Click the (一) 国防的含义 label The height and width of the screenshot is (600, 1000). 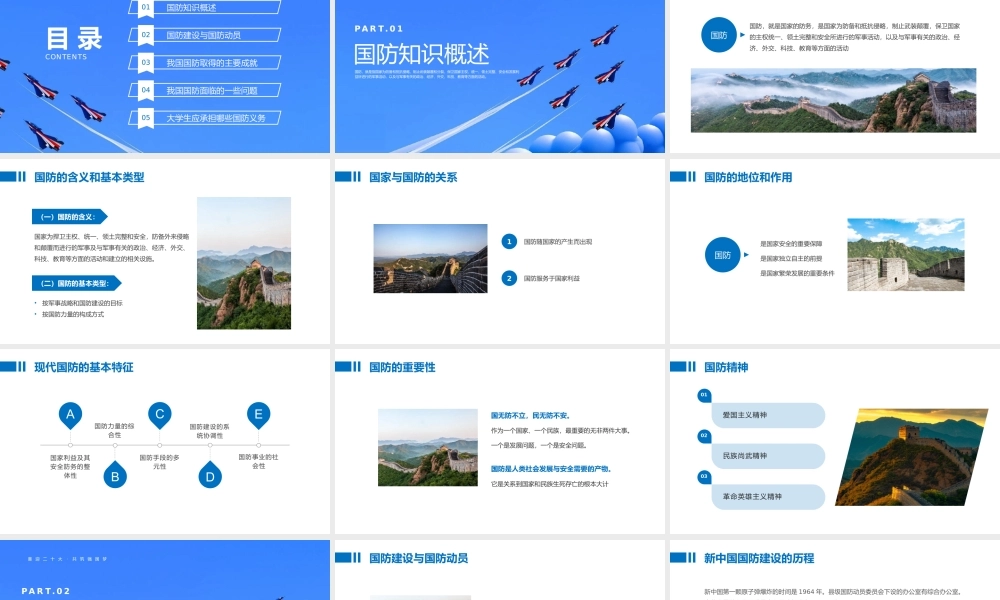(70, 217)
